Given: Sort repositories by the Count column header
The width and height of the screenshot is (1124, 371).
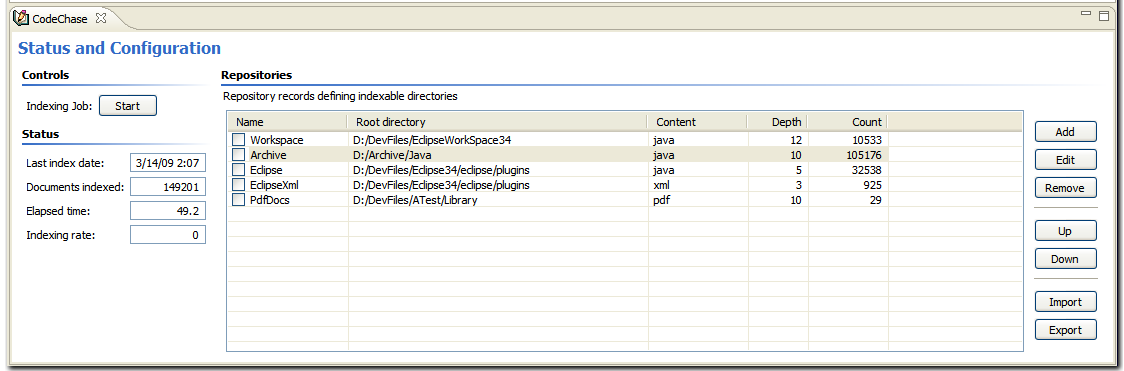Looking at the screenshot, I should point(848,122).
